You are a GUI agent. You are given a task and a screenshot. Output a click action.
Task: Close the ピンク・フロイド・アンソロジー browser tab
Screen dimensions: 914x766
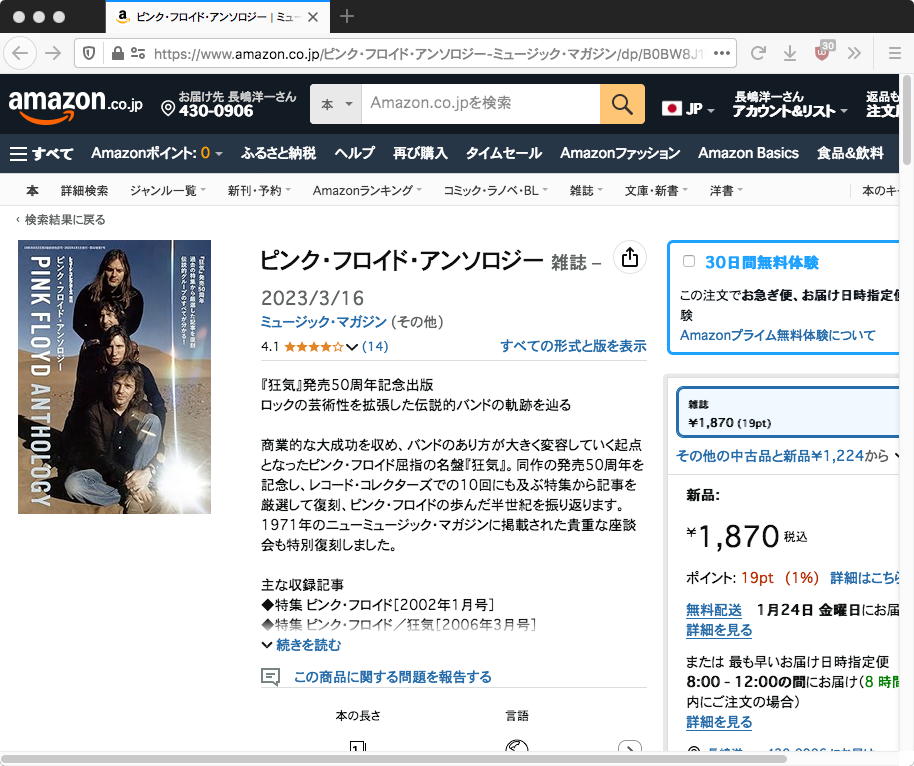[x=313, y=17]
